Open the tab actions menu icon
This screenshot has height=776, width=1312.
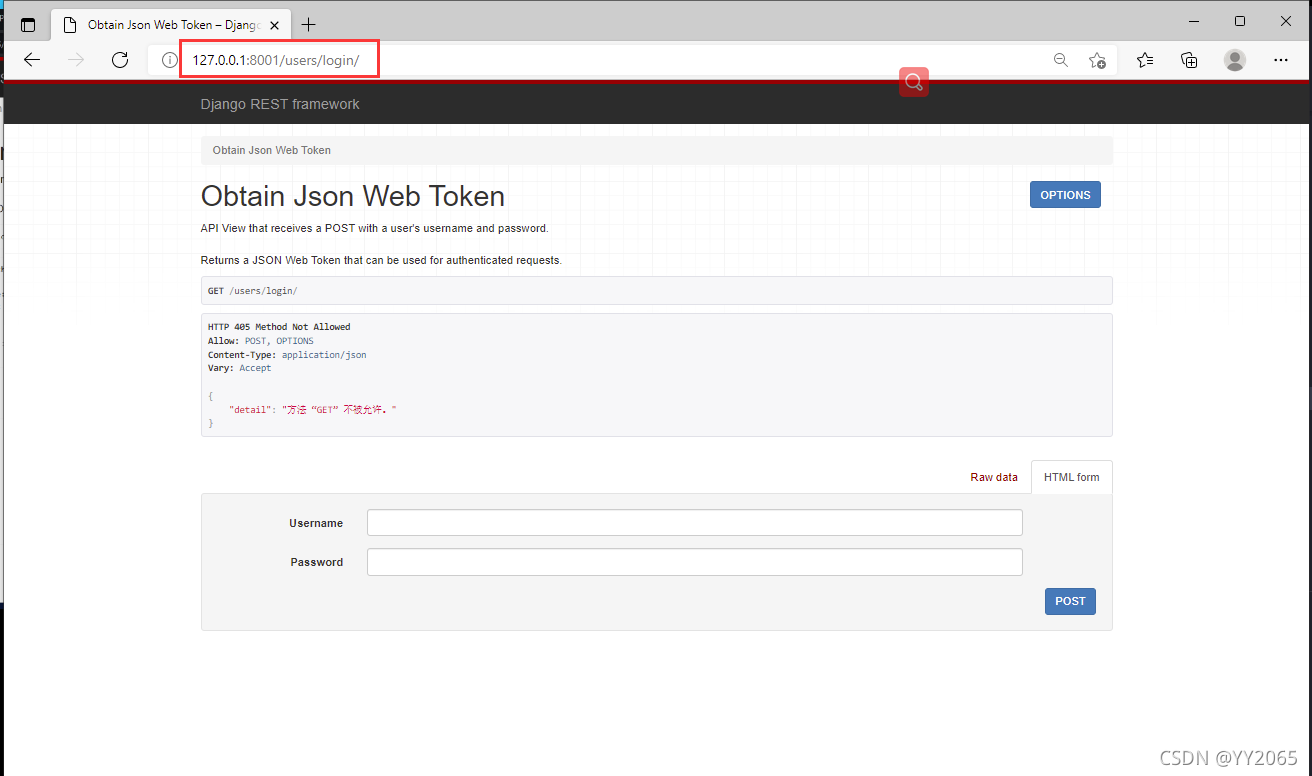click(x=28, y=25)
